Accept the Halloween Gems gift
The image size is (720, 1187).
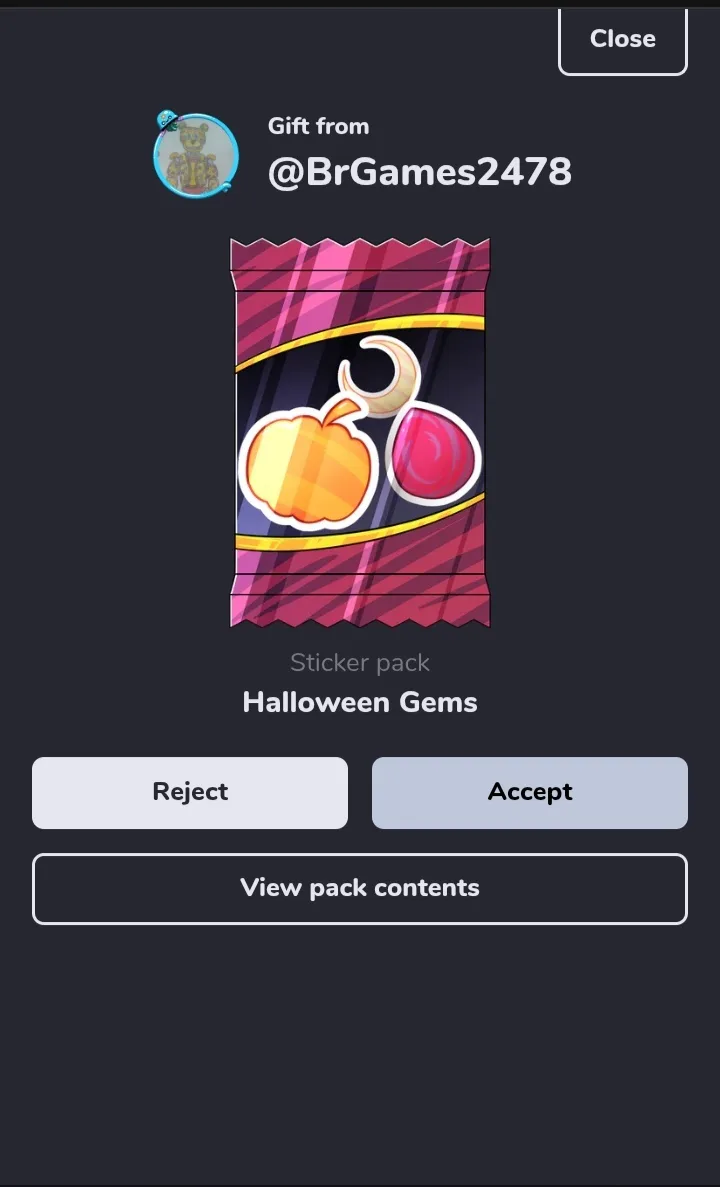pyautogui.click(x=530, y=793)
